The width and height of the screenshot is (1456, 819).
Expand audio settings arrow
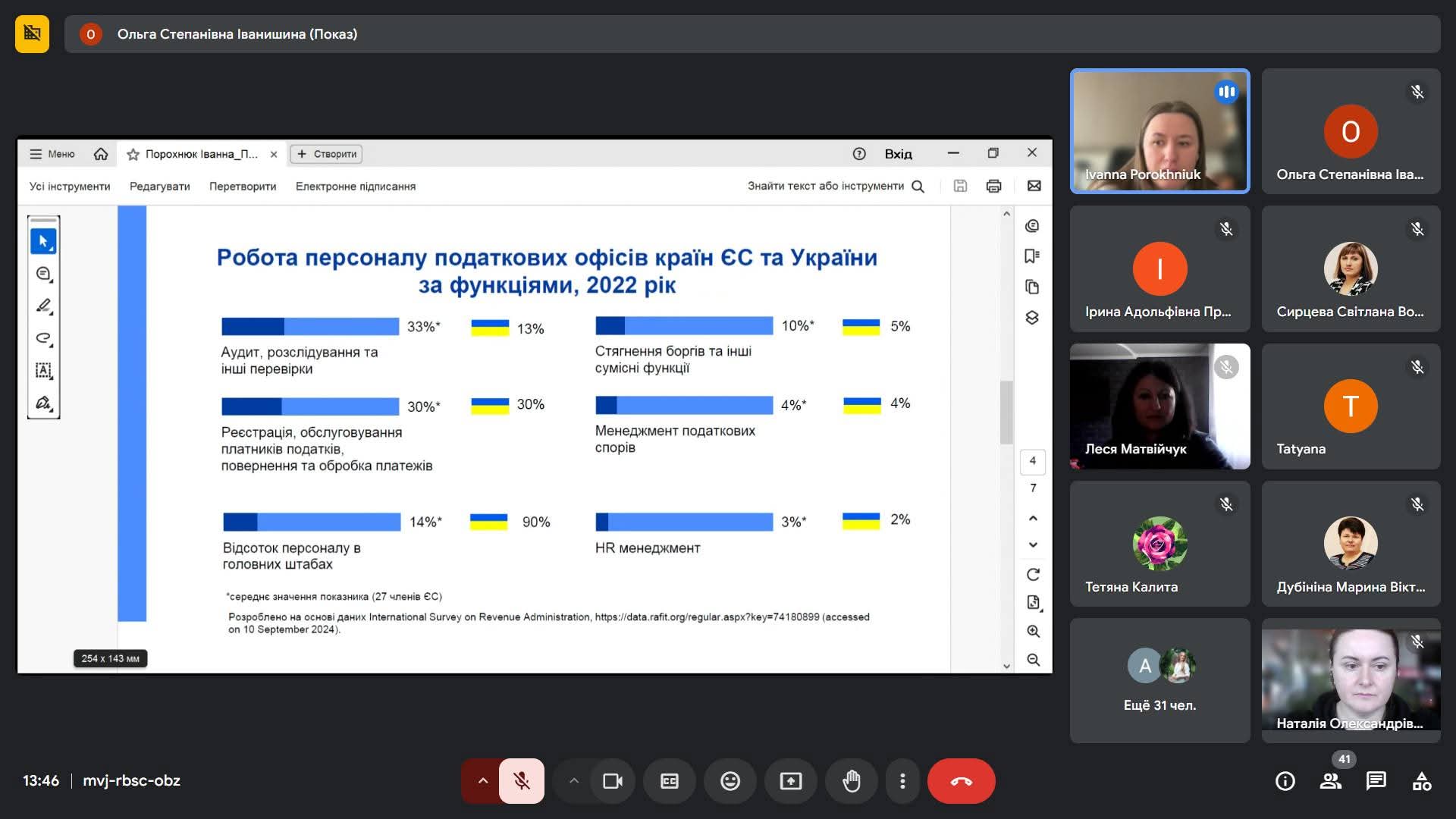[x=482, y=780]
